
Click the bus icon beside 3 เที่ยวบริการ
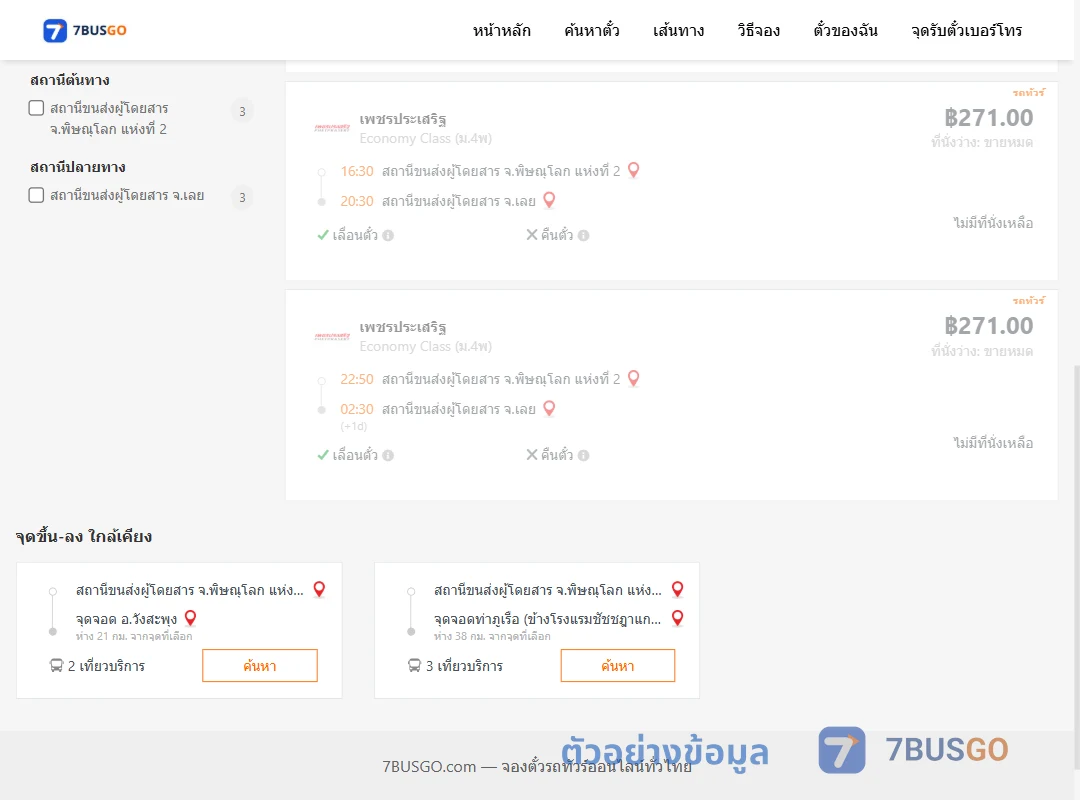pyautogui.click(x=415, y=666)
